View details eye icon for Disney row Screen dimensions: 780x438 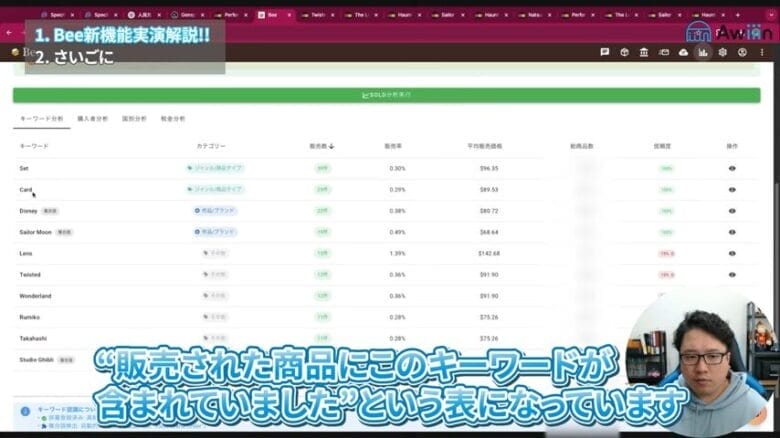point(732,211)
